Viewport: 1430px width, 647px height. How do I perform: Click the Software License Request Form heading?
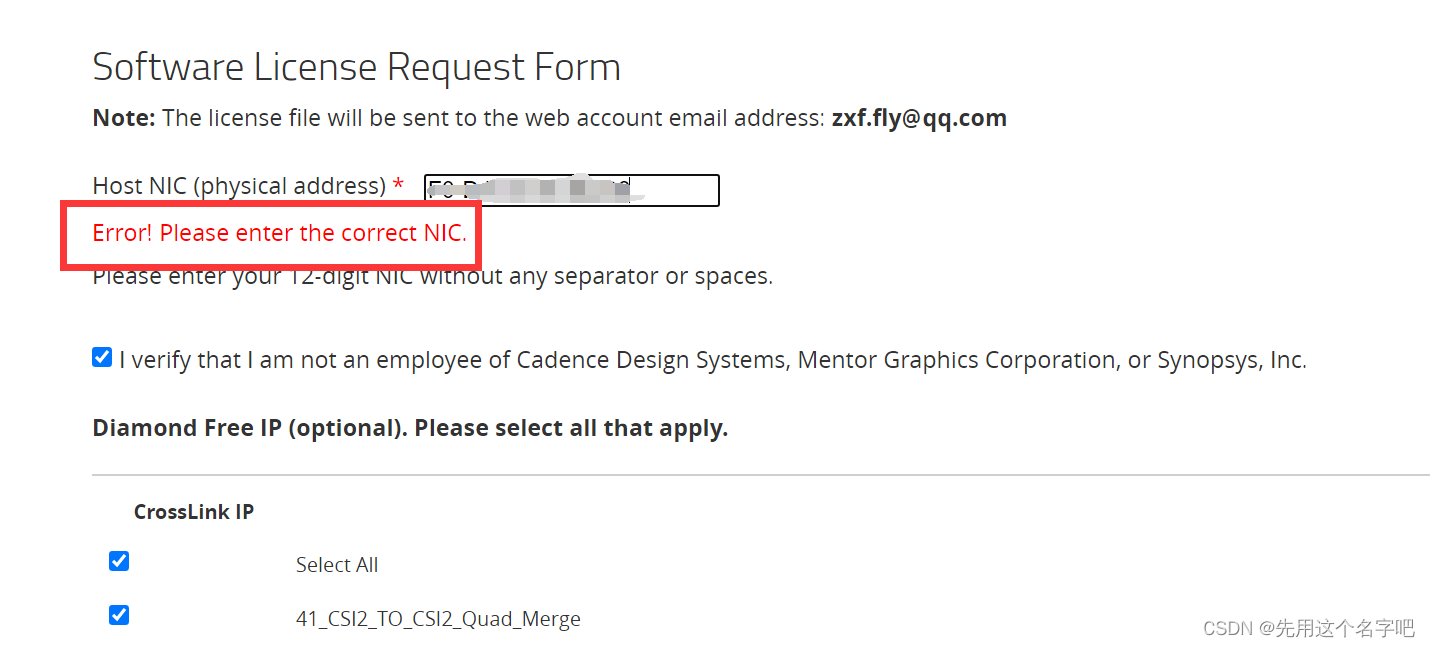(x=356, y=67)
